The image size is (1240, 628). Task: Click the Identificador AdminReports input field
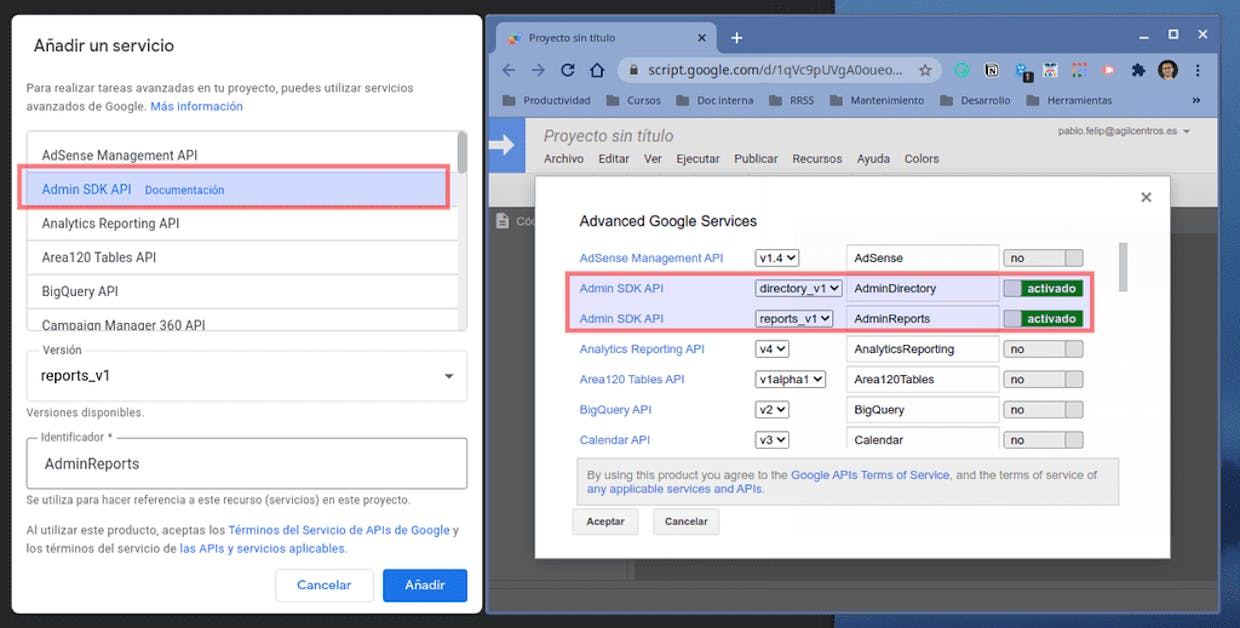247,464
